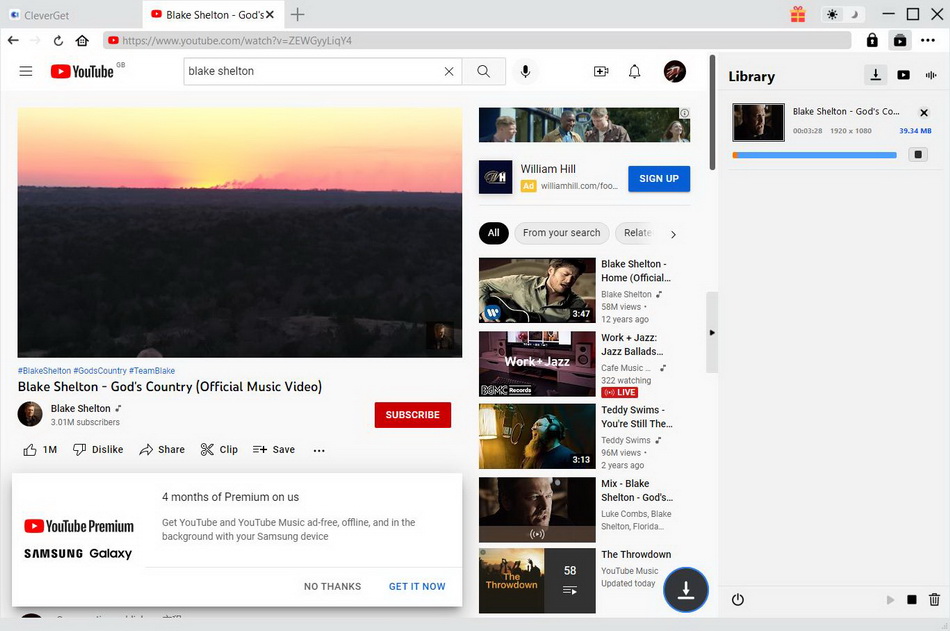Show audio tab in Library
Screen dimensions: 950x631
931,75
